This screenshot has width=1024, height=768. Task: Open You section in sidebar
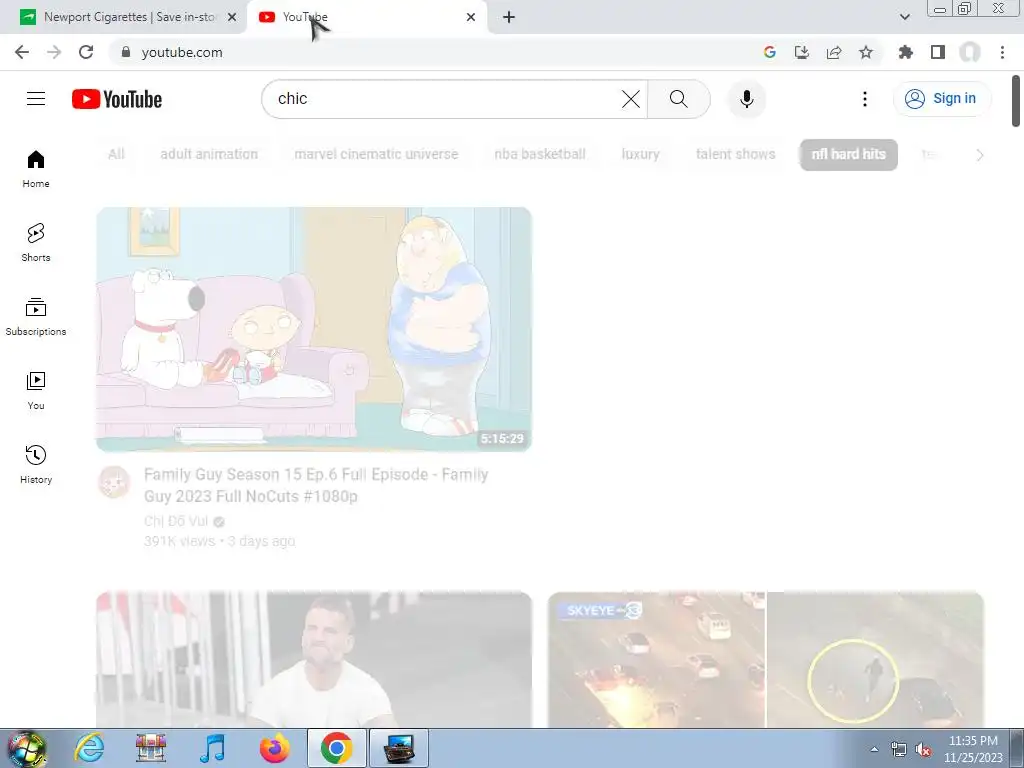click(x=36, y=391)
